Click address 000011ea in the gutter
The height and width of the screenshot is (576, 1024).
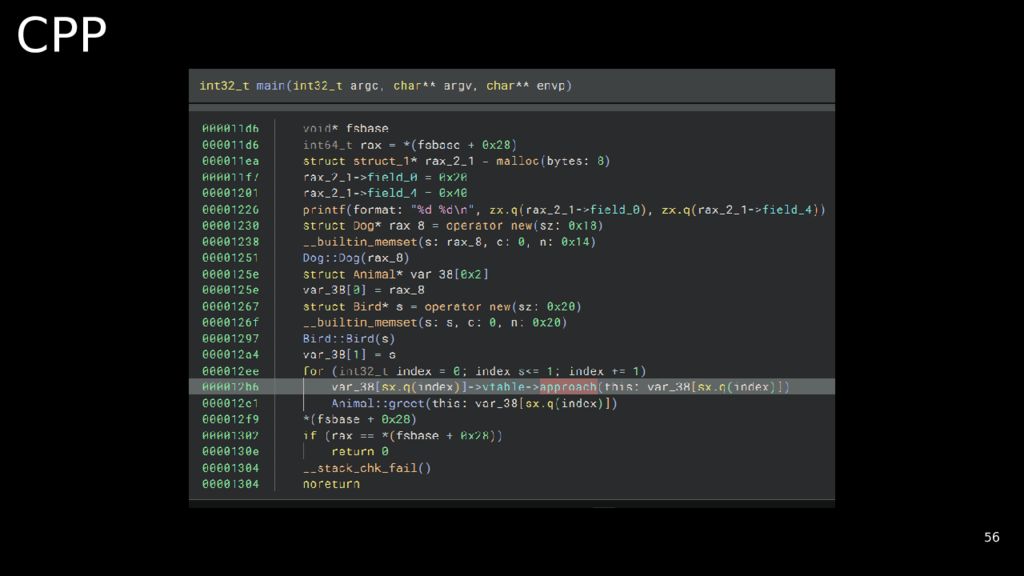click(230, 161)
